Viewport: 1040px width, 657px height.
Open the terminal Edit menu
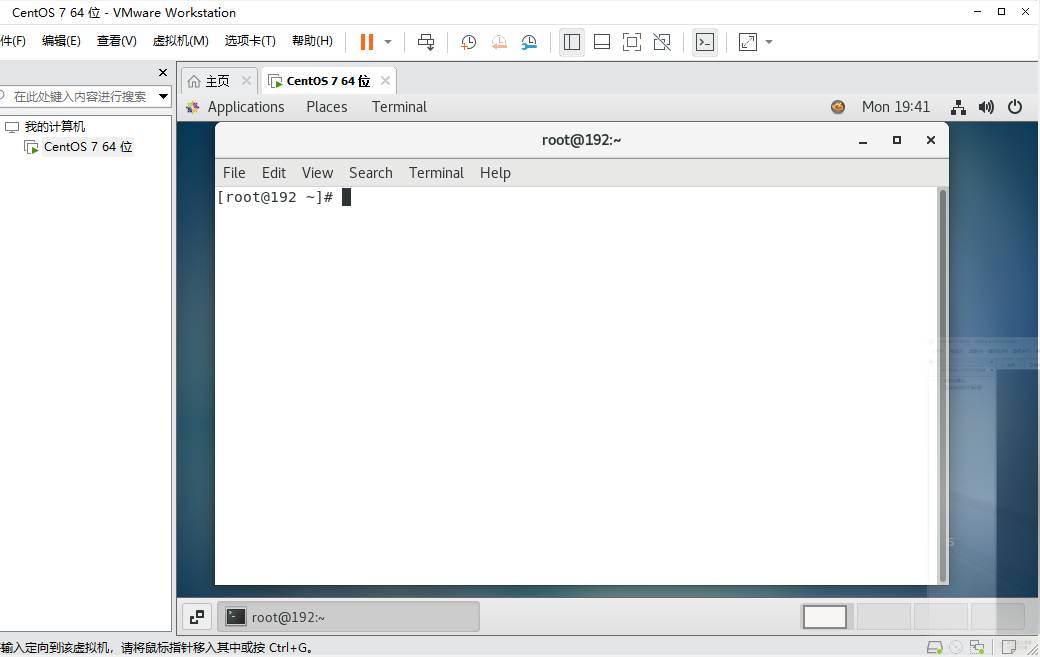tap(274, 173)
